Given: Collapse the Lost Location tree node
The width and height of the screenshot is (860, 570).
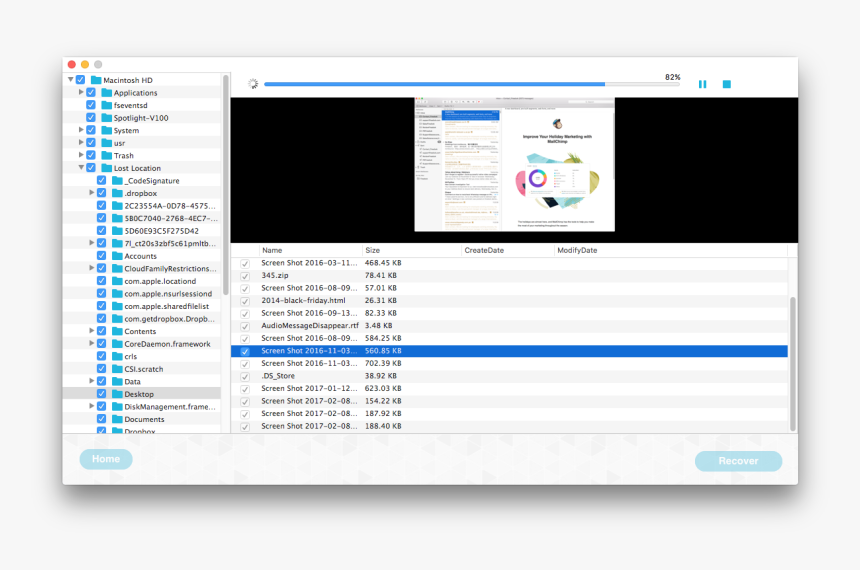Looking at the screenshot, I should [81, 168].
